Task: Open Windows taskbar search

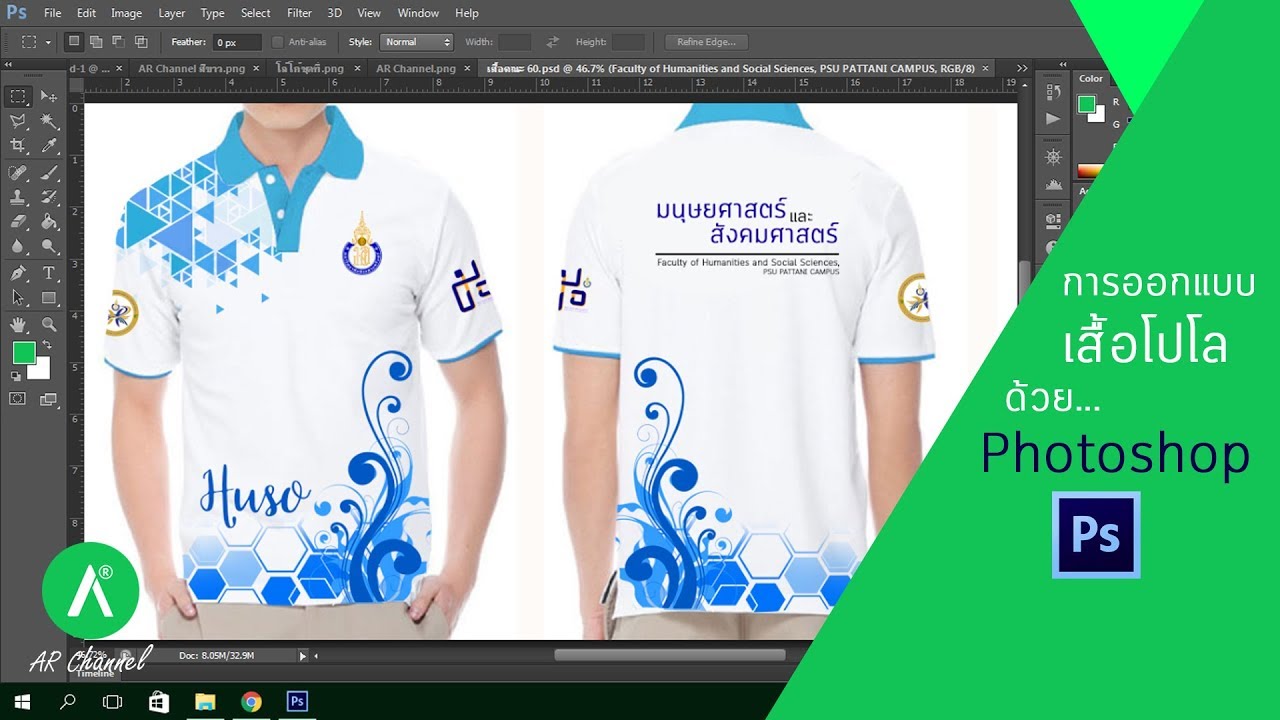Action: point(68,701)
